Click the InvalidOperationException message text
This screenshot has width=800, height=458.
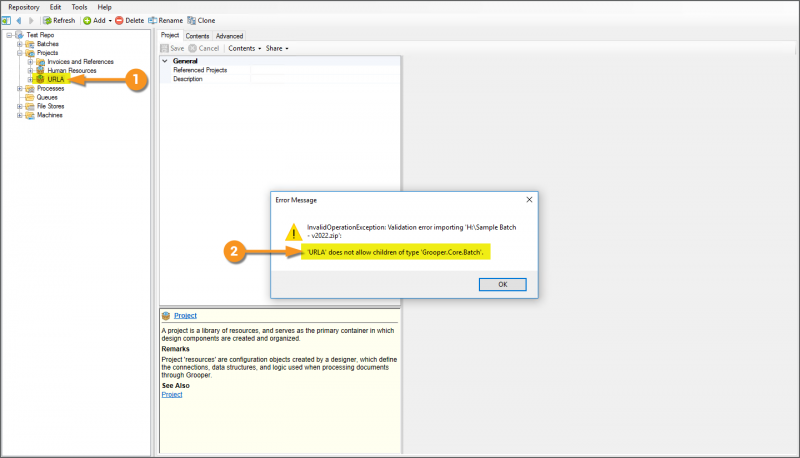tap(411, 232)
